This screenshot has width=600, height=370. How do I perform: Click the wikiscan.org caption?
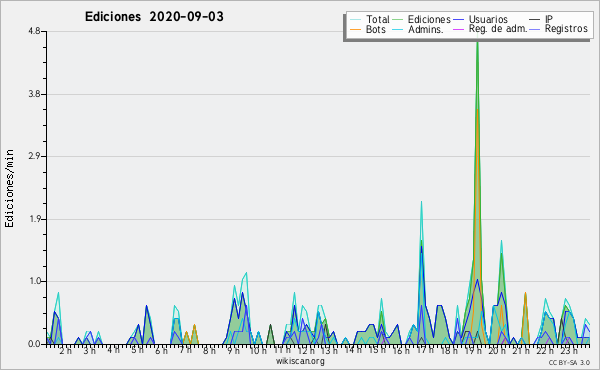coord(300,361)
